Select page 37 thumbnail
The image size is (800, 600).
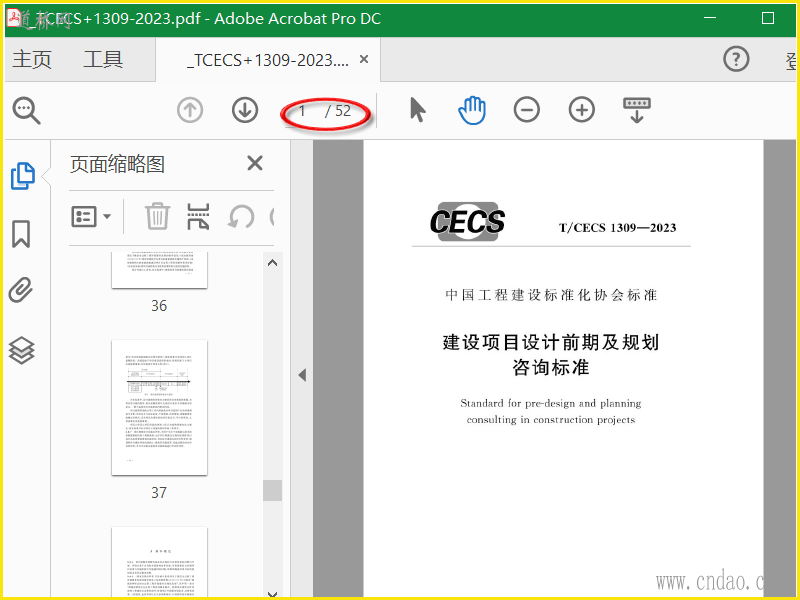coord(159,408)
